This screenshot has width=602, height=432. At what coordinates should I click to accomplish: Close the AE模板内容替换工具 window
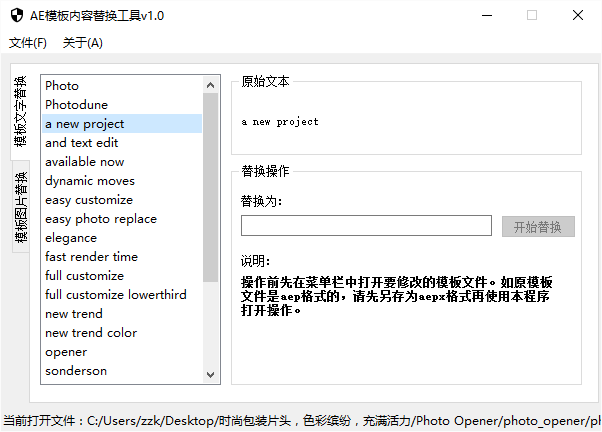[x=577, y=15]
